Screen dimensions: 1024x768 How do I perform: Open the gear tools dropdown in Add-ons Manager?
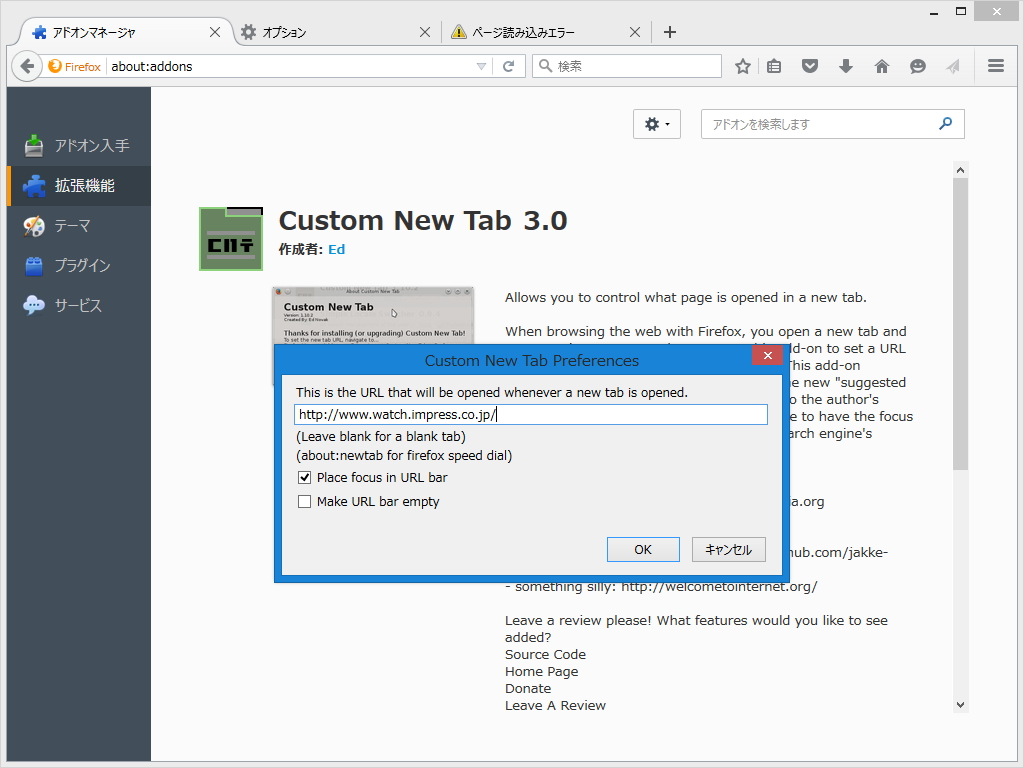[x=657, y=124]
